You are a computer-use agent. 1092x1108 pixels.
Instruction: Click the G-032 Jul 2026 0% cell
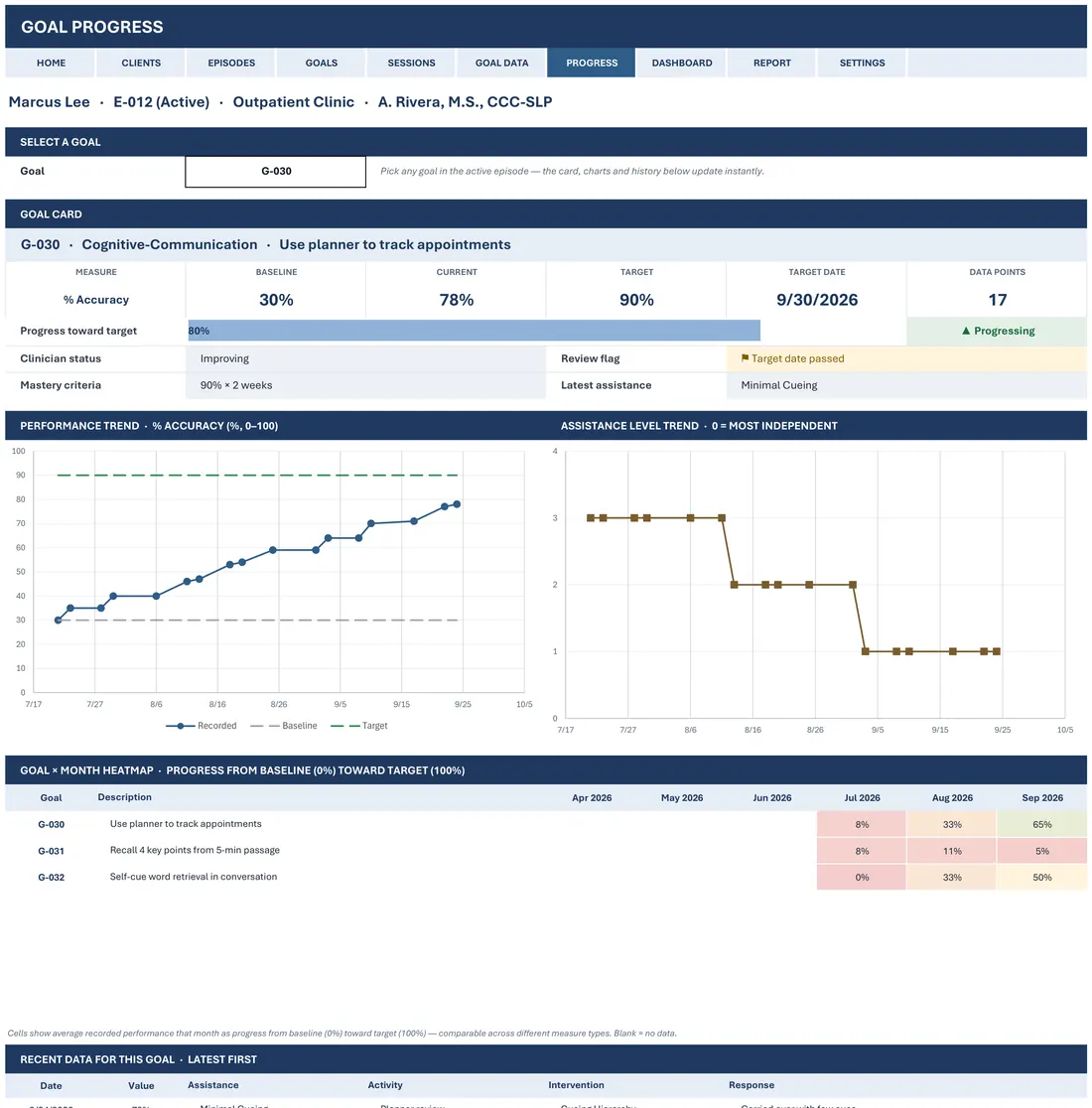pyautogui.click(x=862, y=877)
